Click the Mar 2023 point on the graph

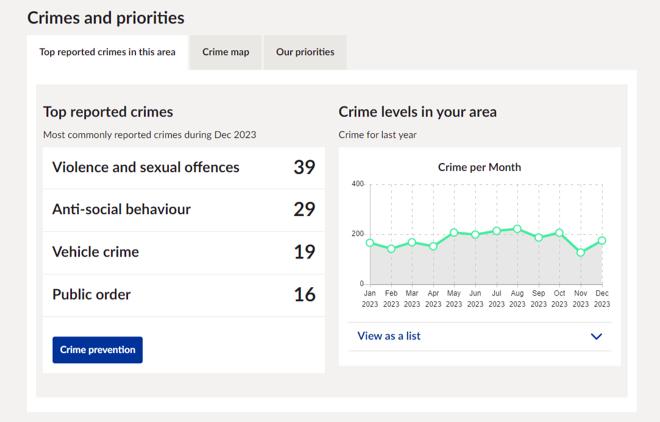(x=412, y=242)
